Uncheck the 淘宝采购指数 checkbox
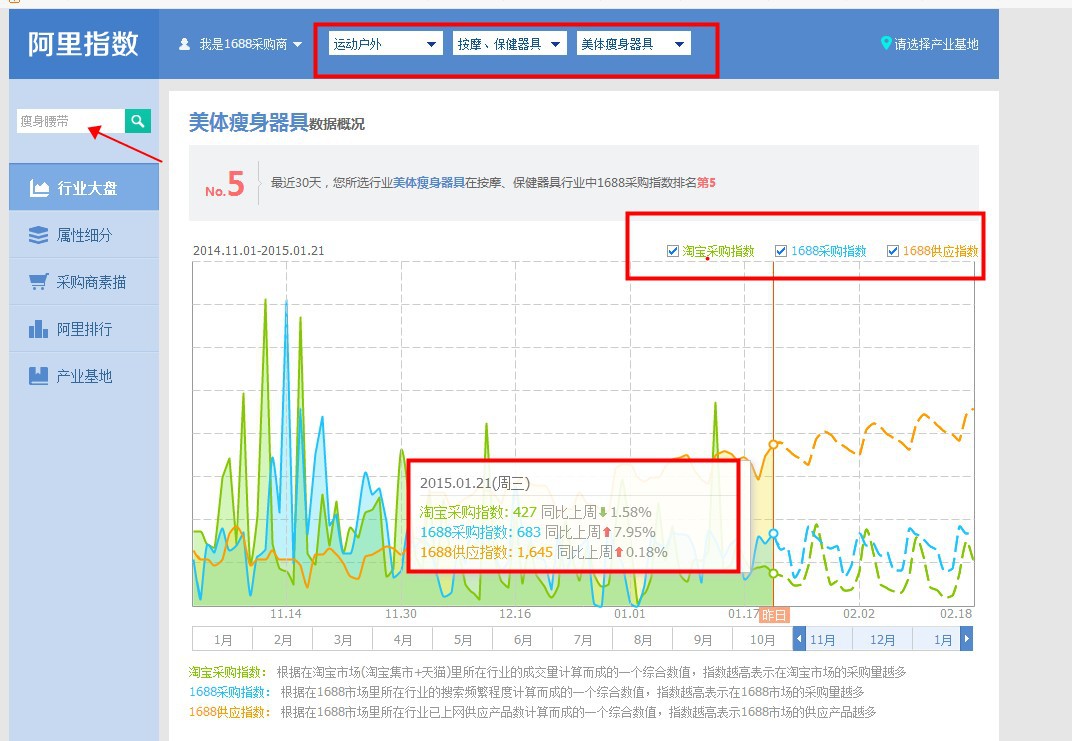 click(x=673, y=251)
